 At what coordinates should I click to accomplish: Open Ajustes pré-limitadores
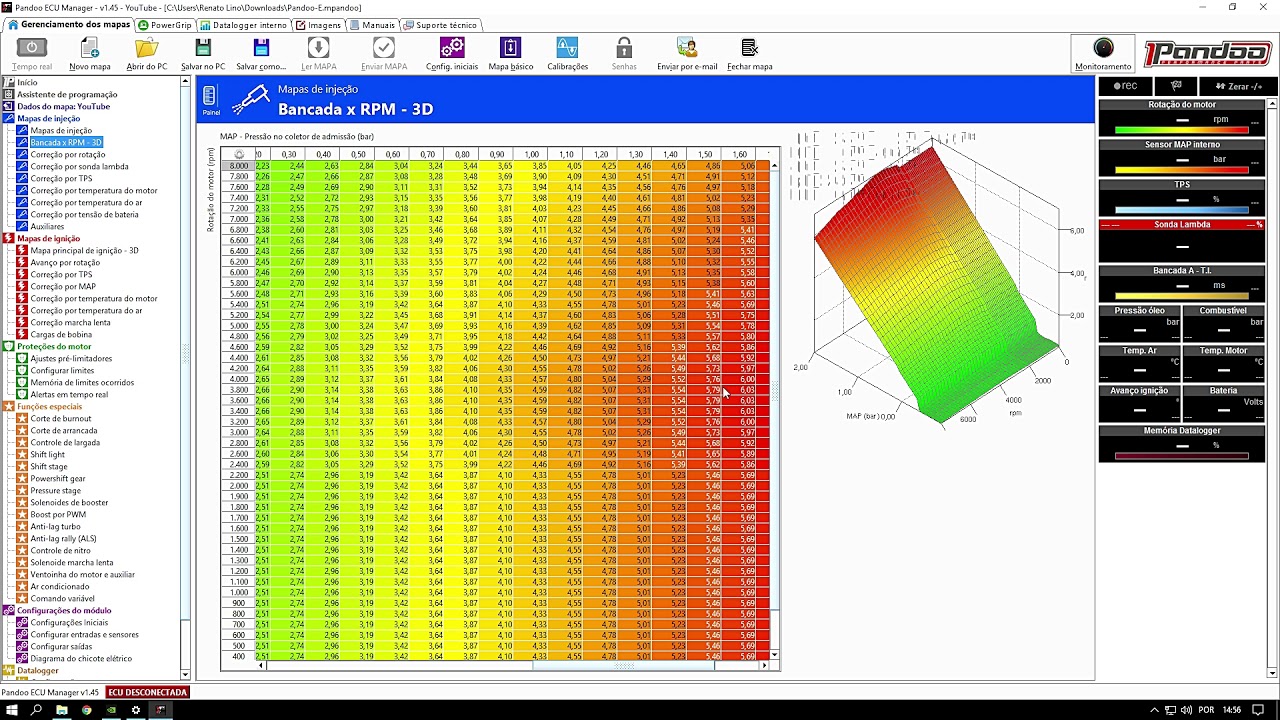coord(71,358)
